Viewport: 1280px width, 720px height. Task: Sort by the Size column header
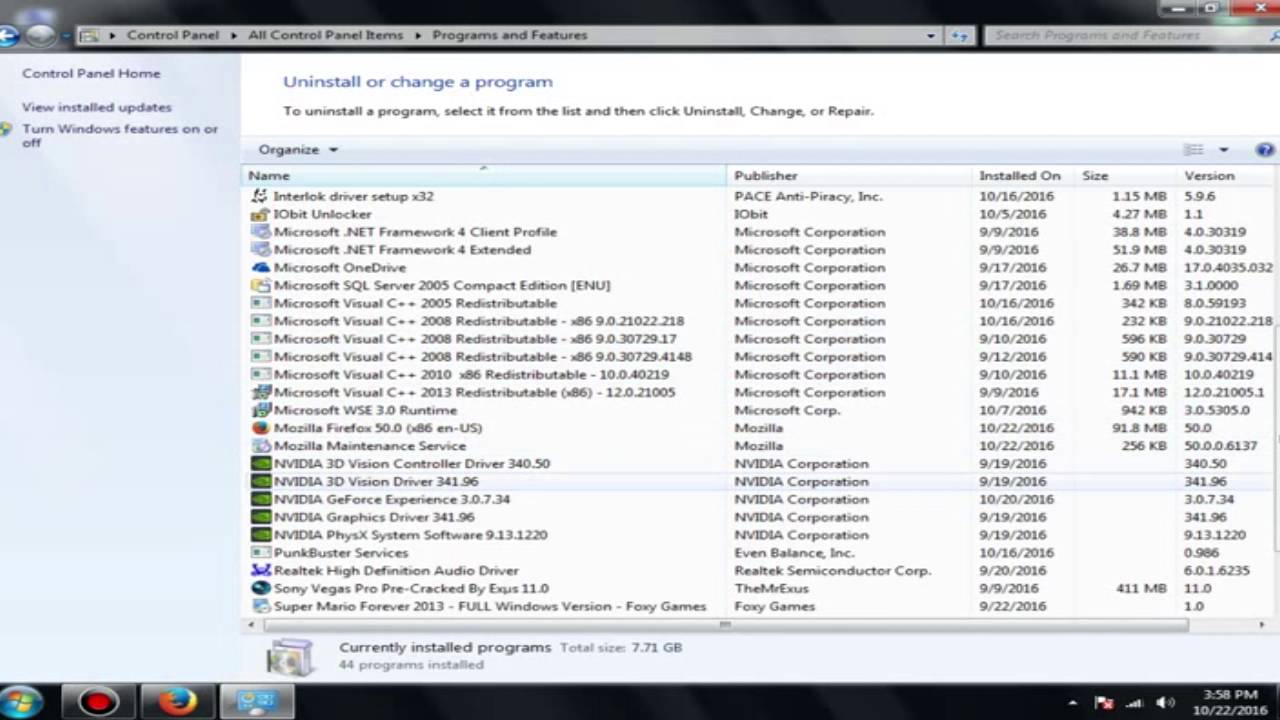click(x=1126, y=176)
